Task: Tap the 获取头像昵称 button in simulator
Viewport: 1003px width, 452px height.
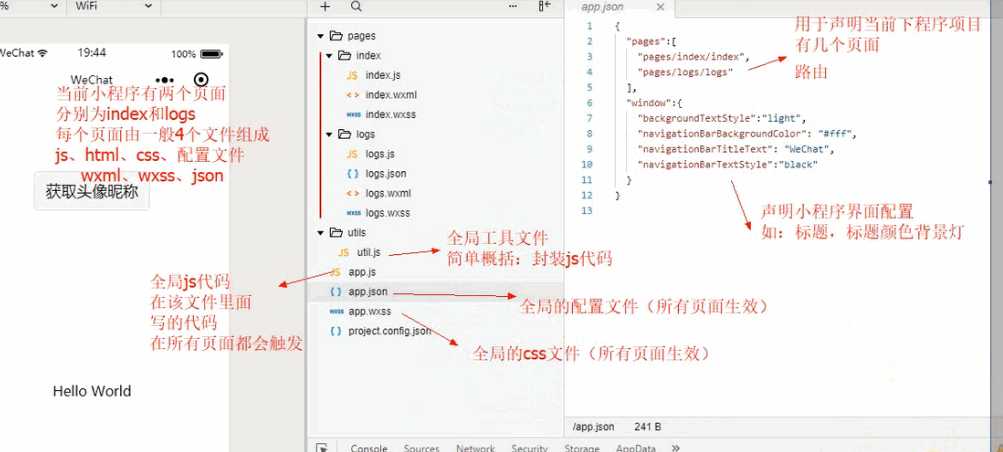Action: [91, 191]
